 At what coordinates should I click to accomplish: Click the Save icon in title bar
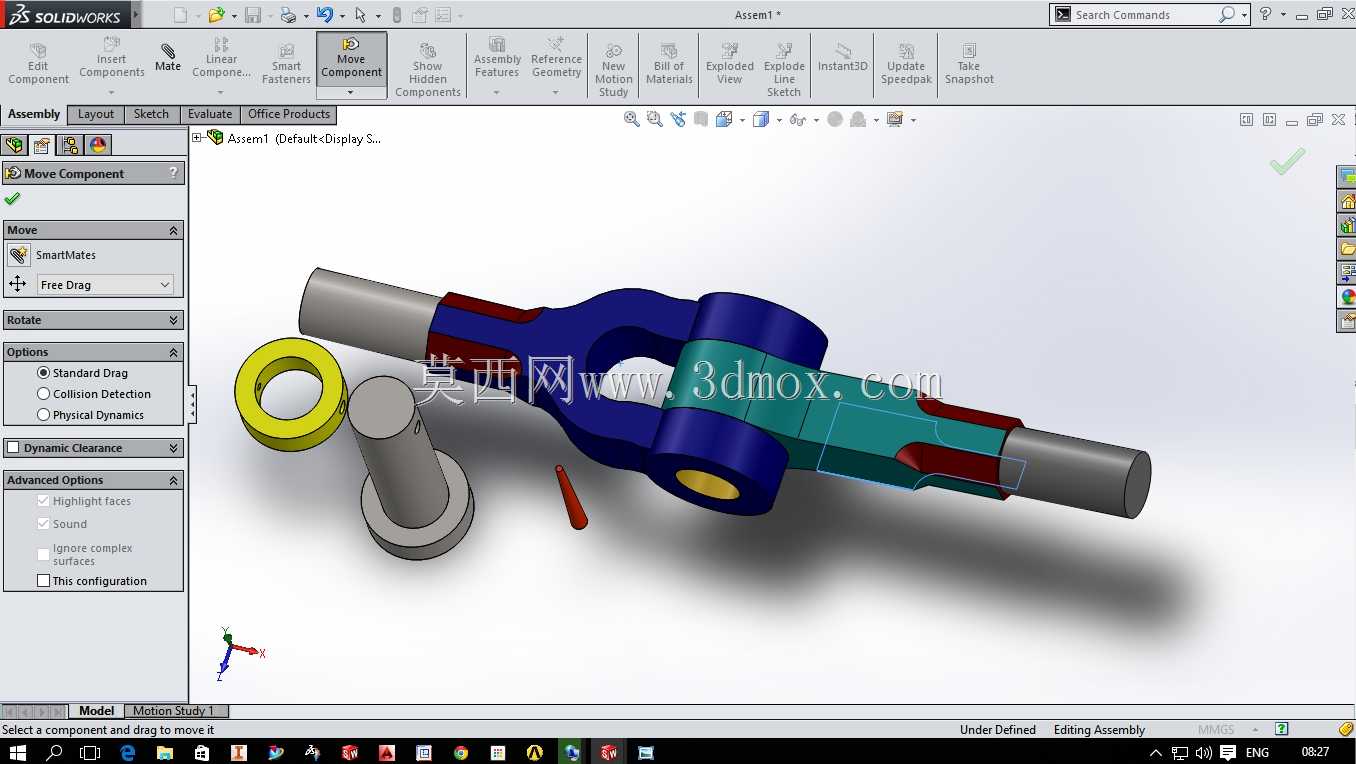pos(253,15)
